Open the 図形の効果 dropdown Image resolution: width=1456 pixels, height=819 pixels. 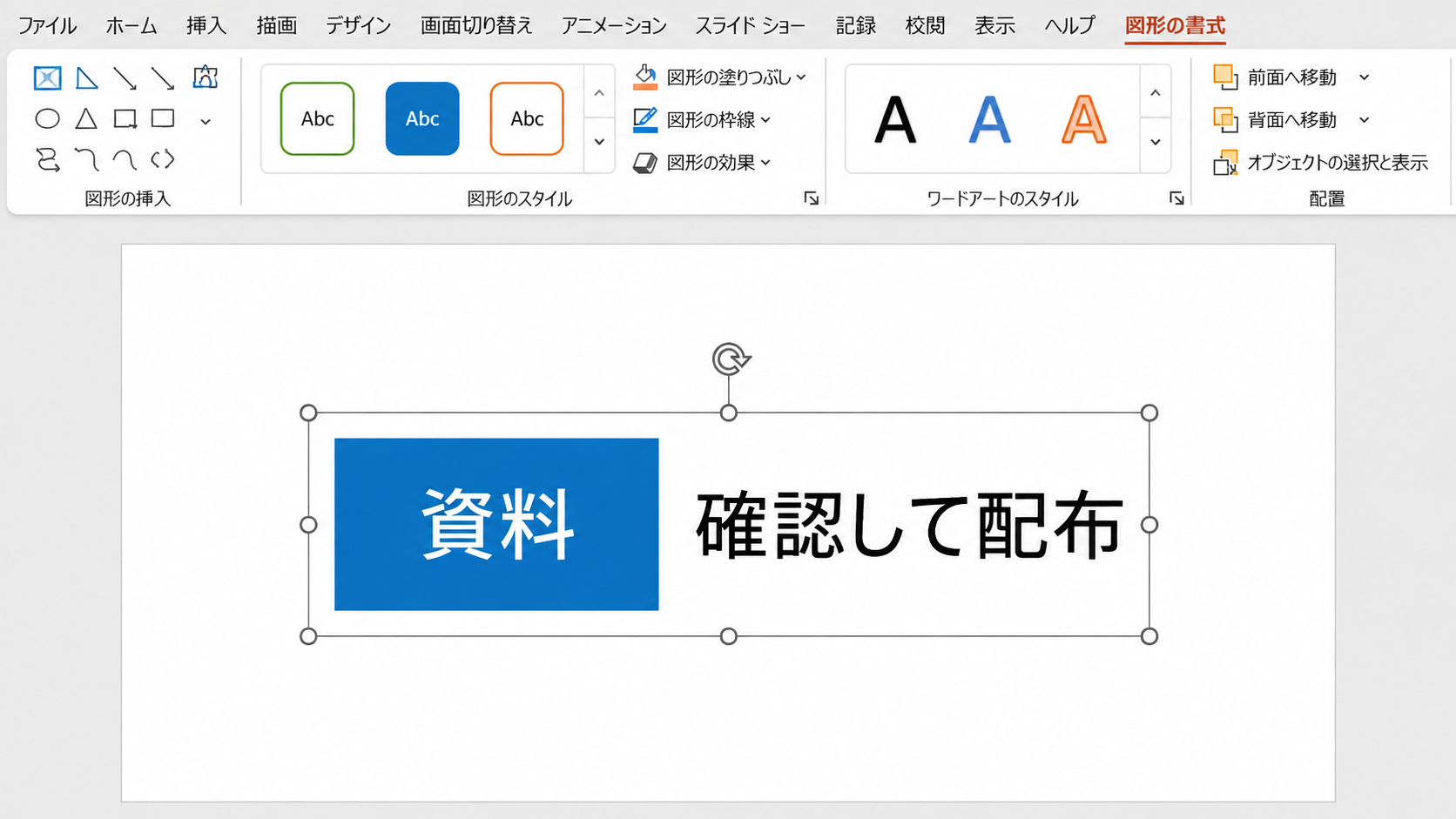tap(702, 162)
